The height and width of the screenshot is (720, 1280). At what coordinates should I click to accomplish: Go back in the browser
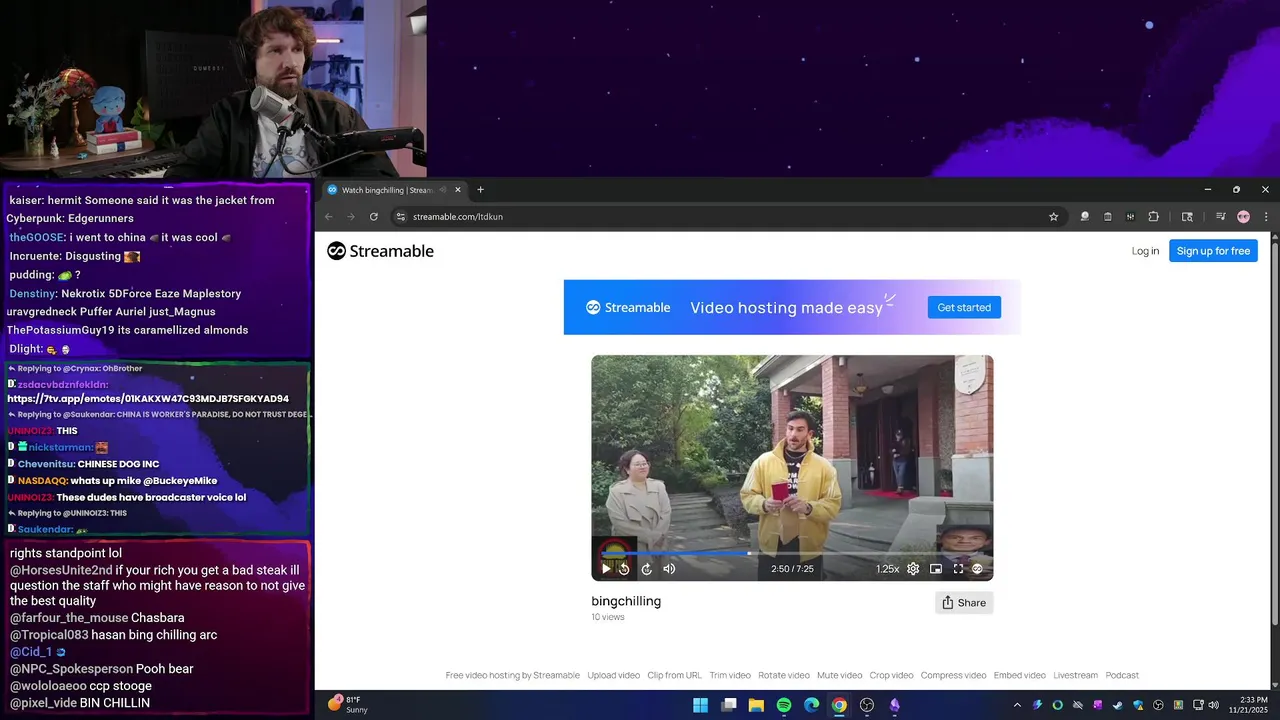point(329,216)
